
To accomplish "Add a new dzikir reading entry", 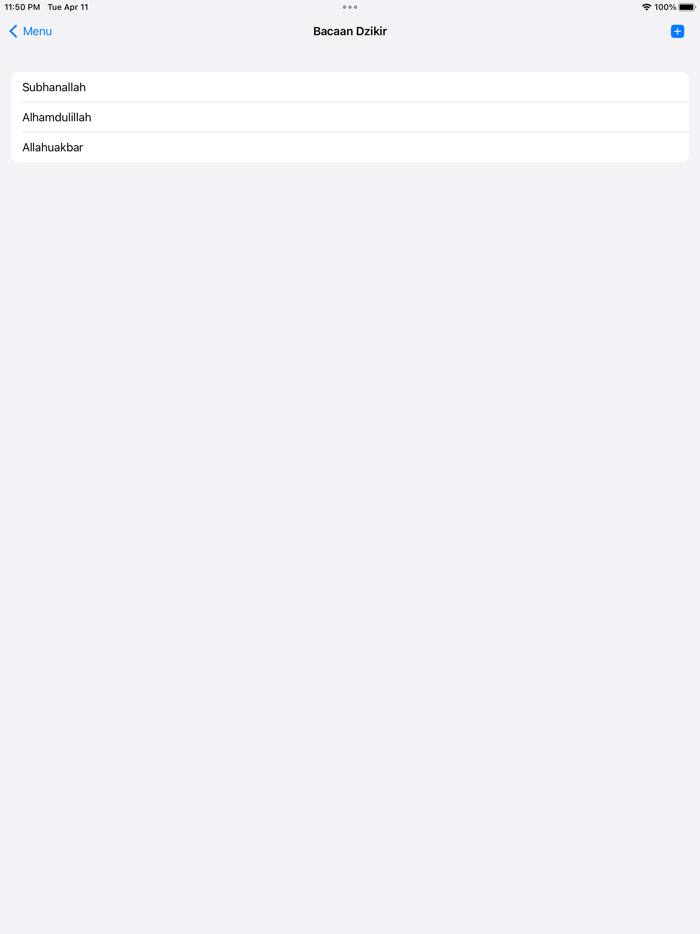I will 677,31.
